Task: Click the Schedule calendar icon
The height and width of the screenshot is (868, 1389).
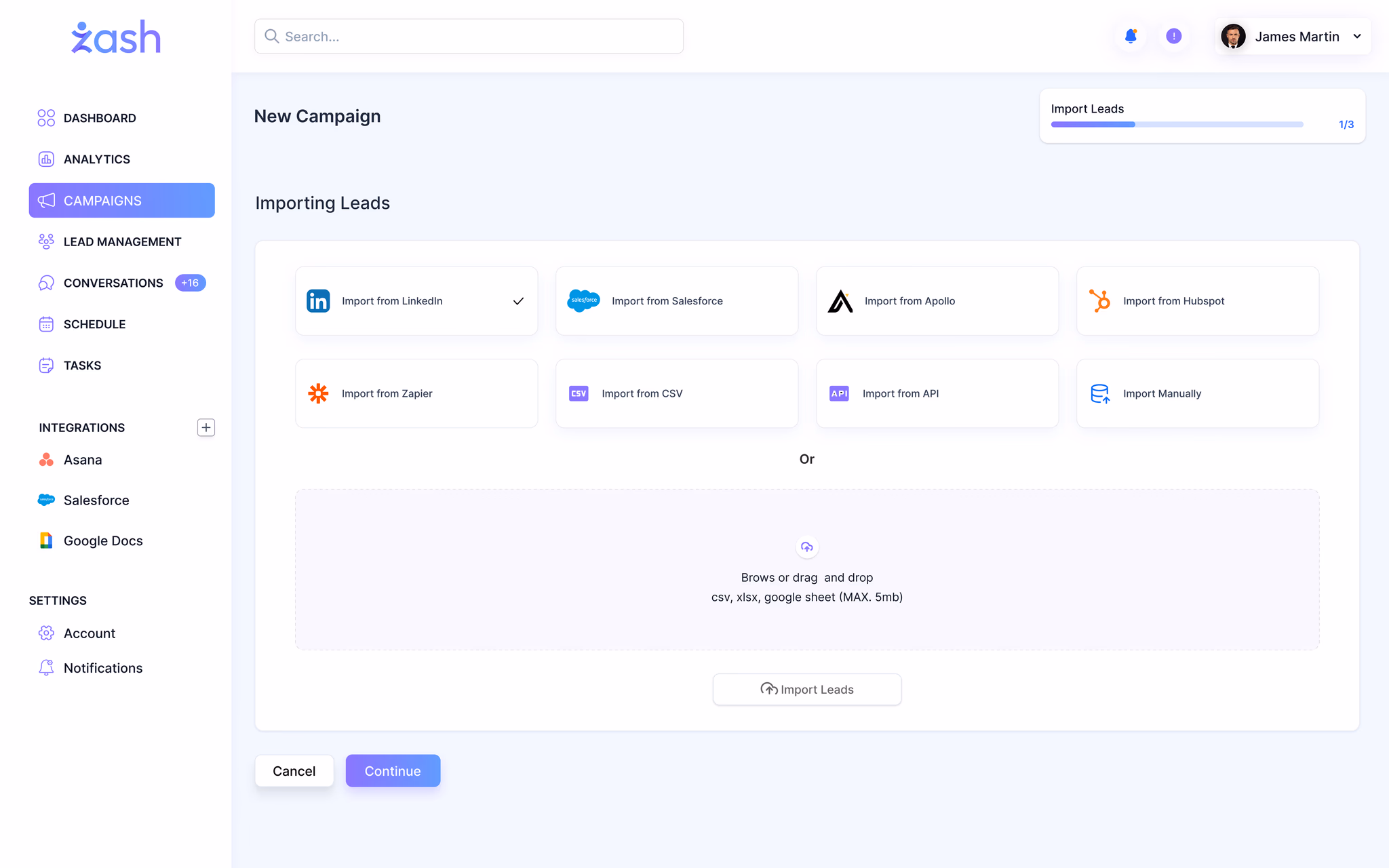Action: [46, 324]
